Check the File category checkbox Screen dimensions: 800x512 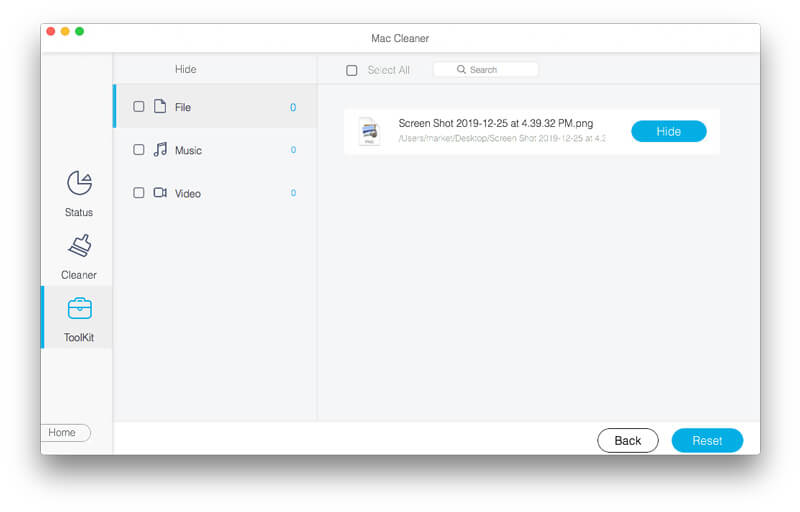pos(139,107)
